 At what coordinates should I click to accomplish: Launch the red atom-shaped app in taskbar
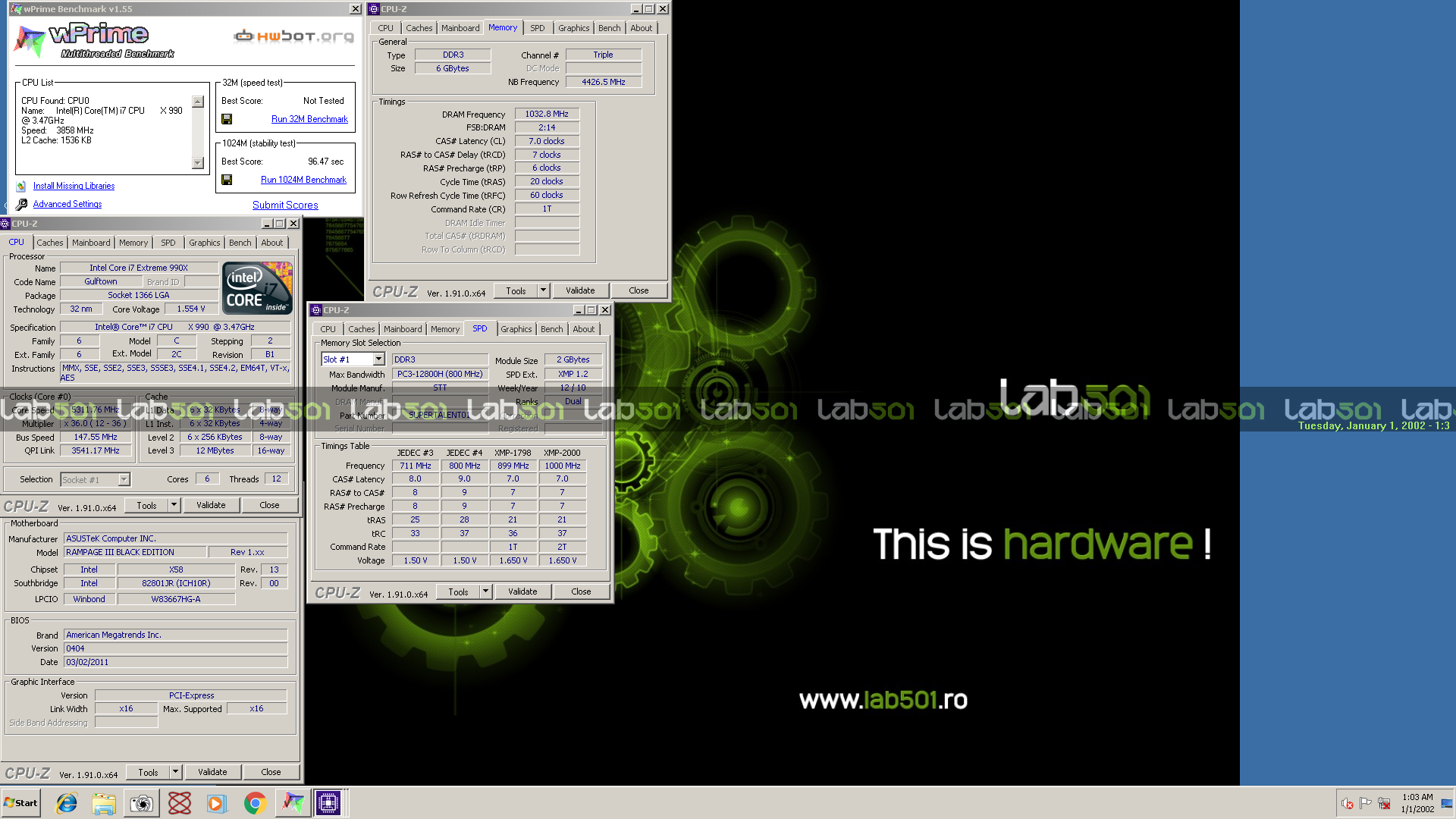click(180, 803)
